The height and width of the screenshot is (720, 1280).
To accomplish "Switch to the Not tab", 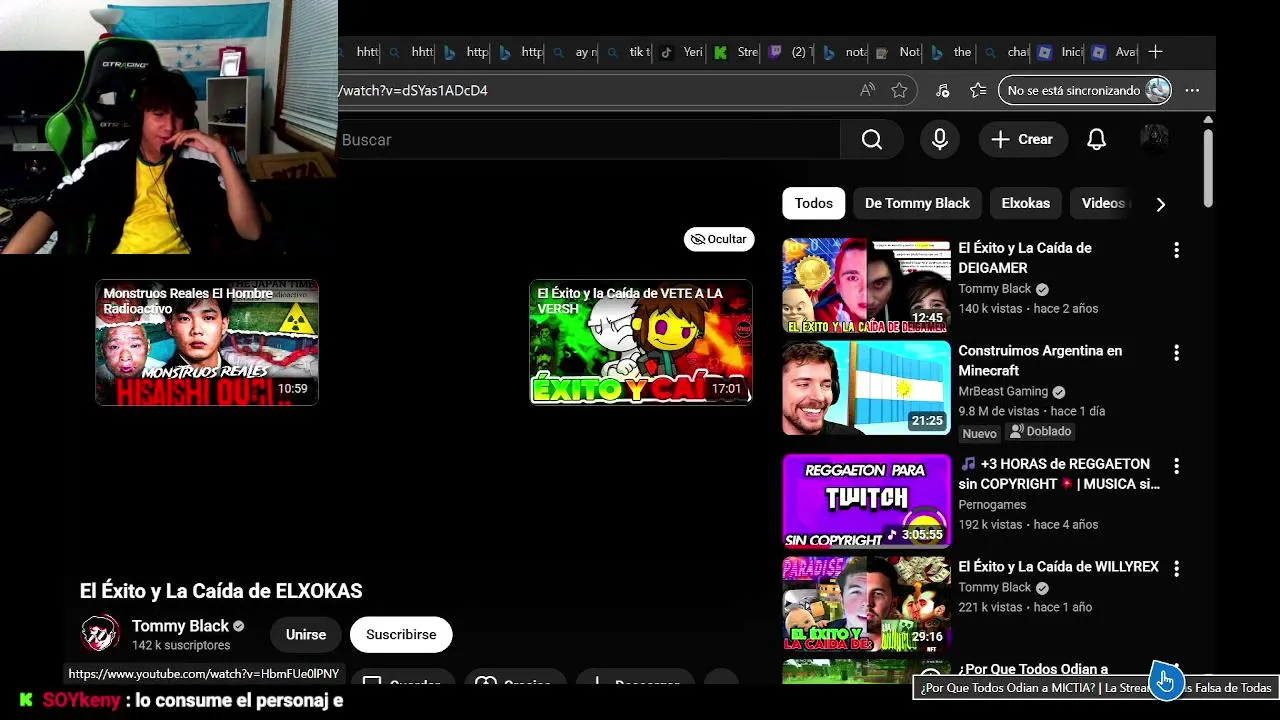I will (898, 52).
